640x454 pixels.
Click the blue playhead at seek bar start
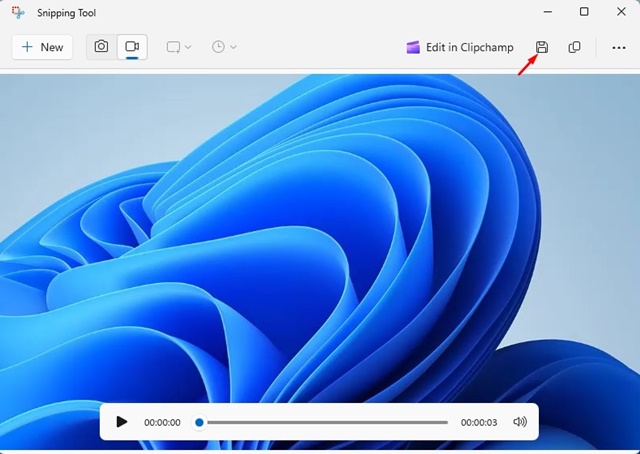click(200, 422)
